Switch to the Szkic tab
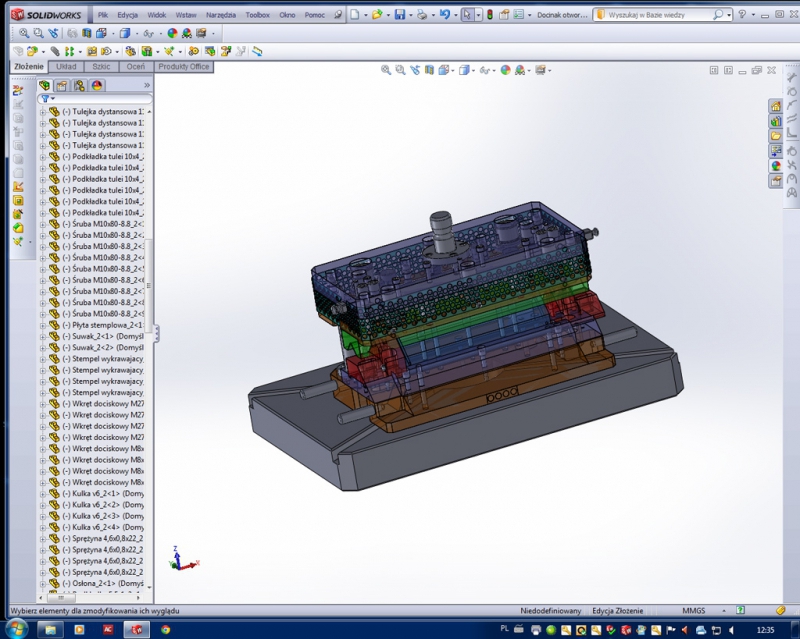This screenshot has height=639, width=800. coord(100,66)
